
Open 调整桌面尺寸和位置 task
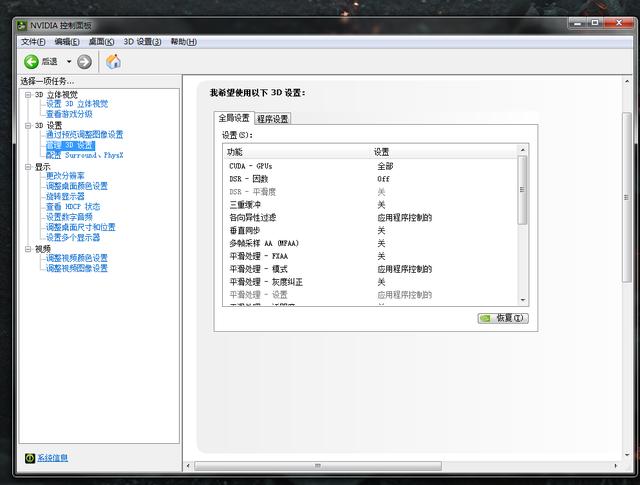(80, 227)
